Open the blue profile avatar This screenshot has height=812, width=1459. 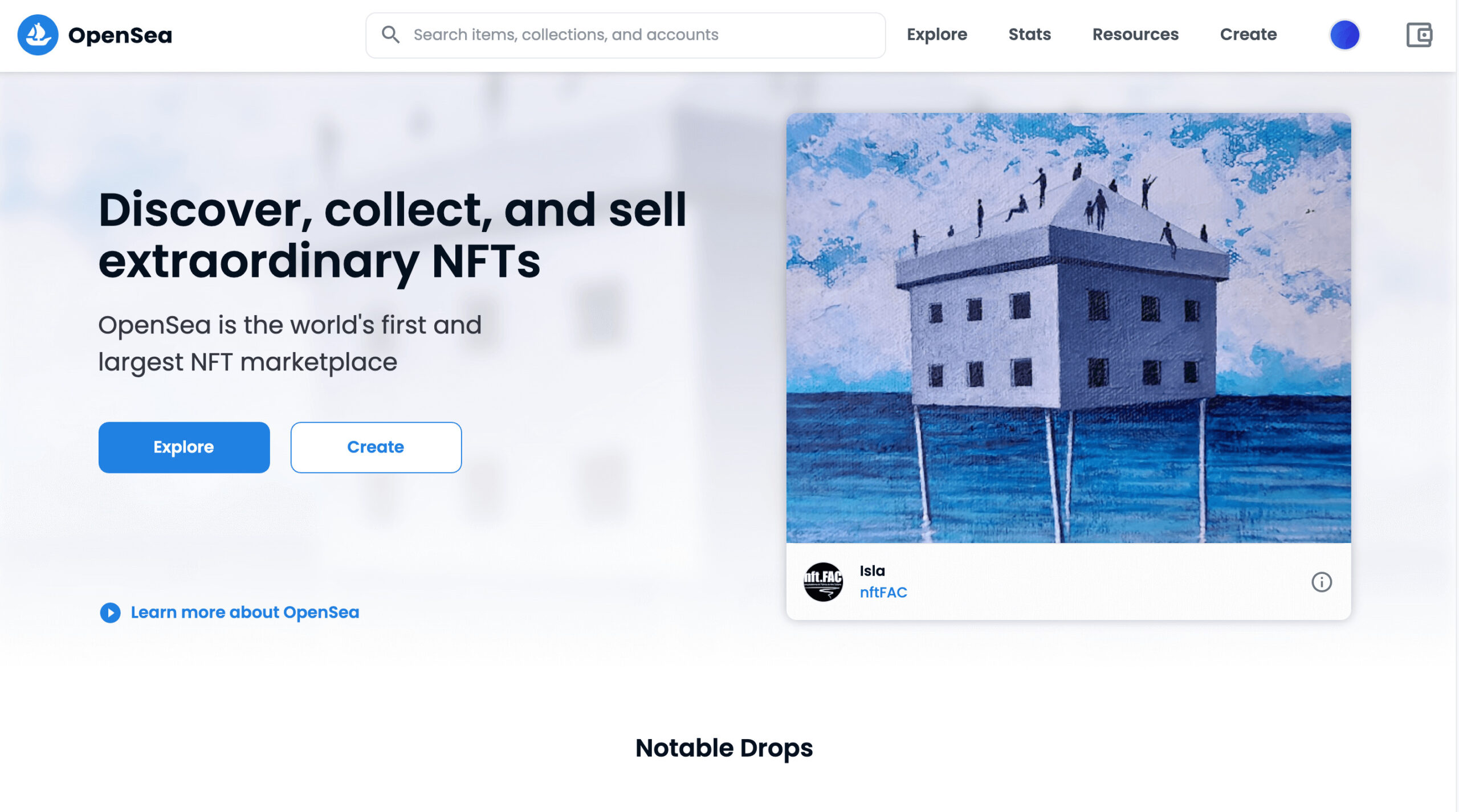point(1344,35)
